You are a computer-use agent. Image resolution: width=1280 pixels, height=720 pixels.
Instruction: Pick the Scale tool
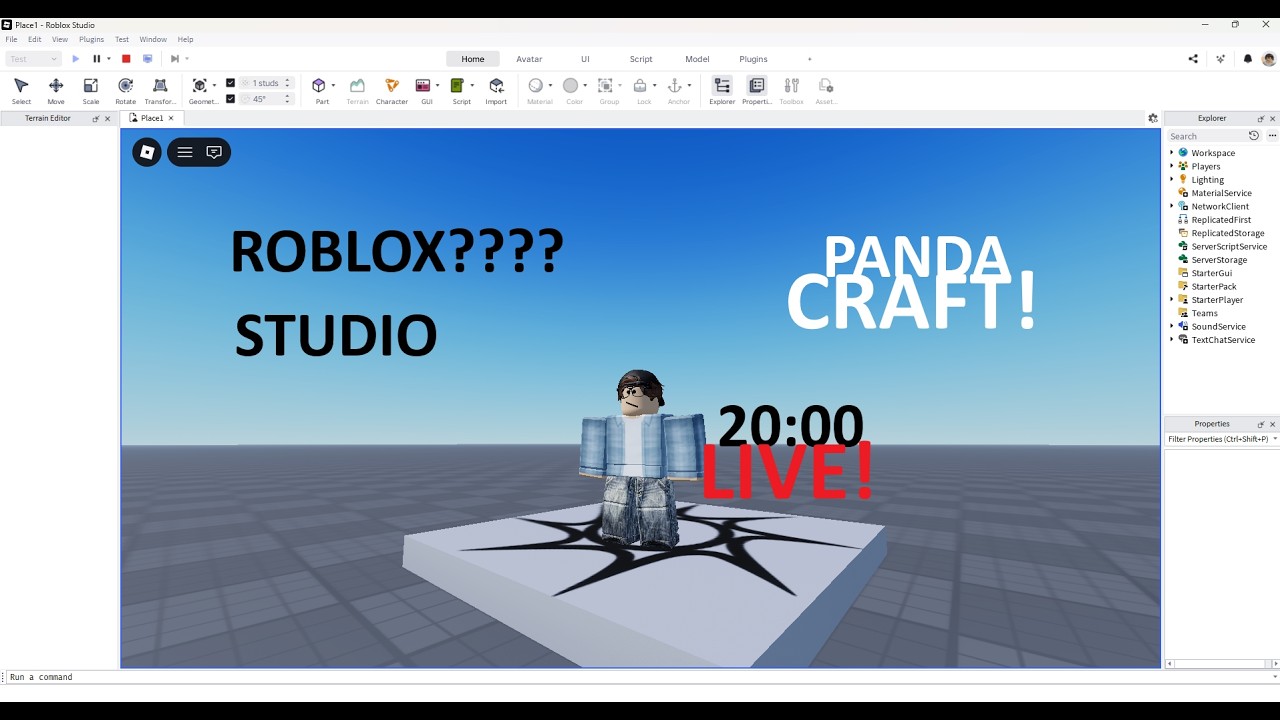pos(91,91)
